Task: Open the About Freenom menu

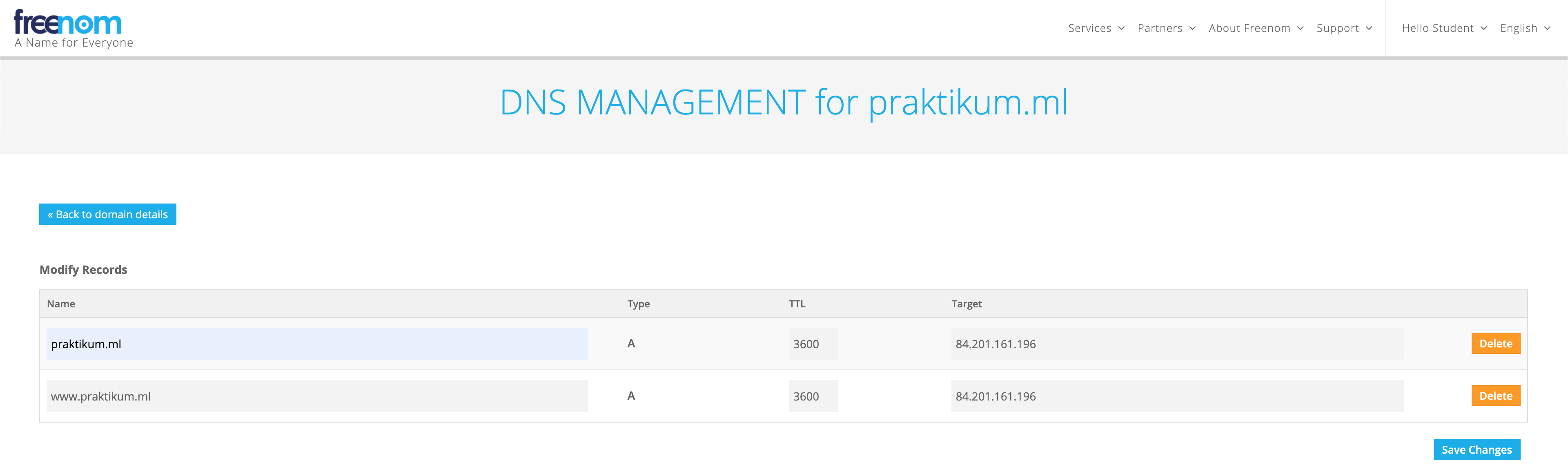Action: [1256, 28]
